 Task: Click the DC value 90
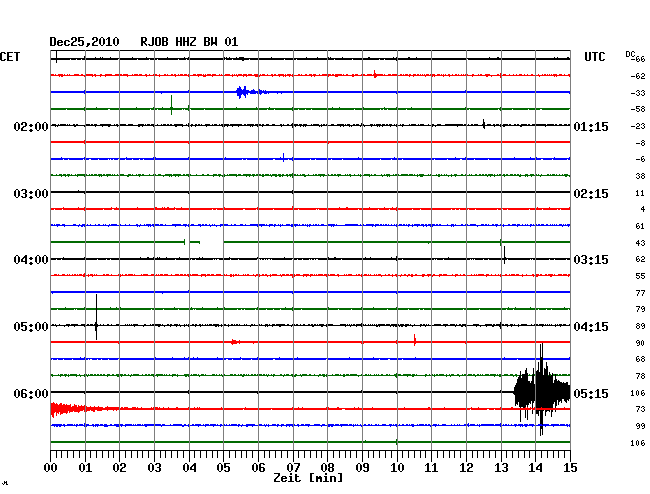640,343
